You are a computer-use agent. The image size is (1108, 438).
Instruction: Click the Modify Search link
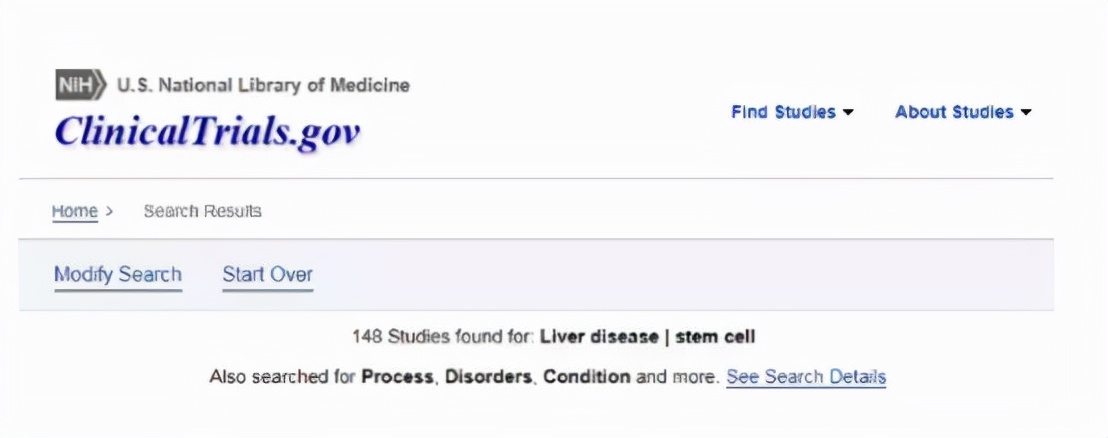[118, 274]
